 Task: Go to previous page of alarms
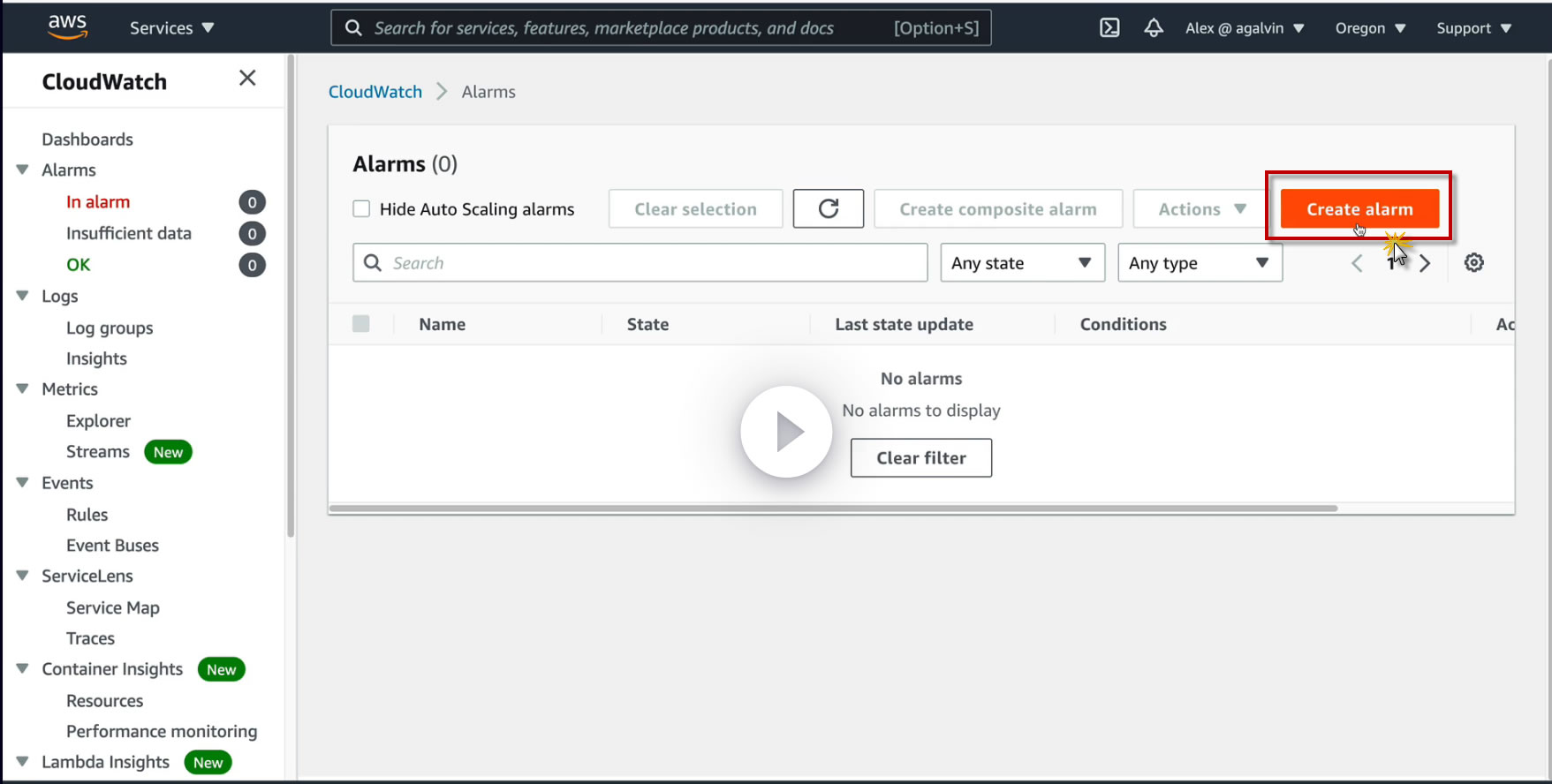(1357, 263)
